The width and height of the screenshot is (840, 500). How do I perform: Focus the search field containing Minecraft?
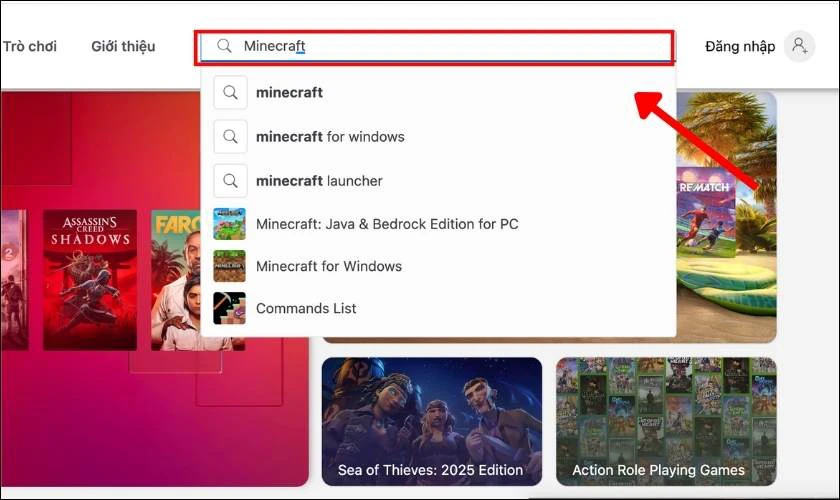(x=450, y=46)
